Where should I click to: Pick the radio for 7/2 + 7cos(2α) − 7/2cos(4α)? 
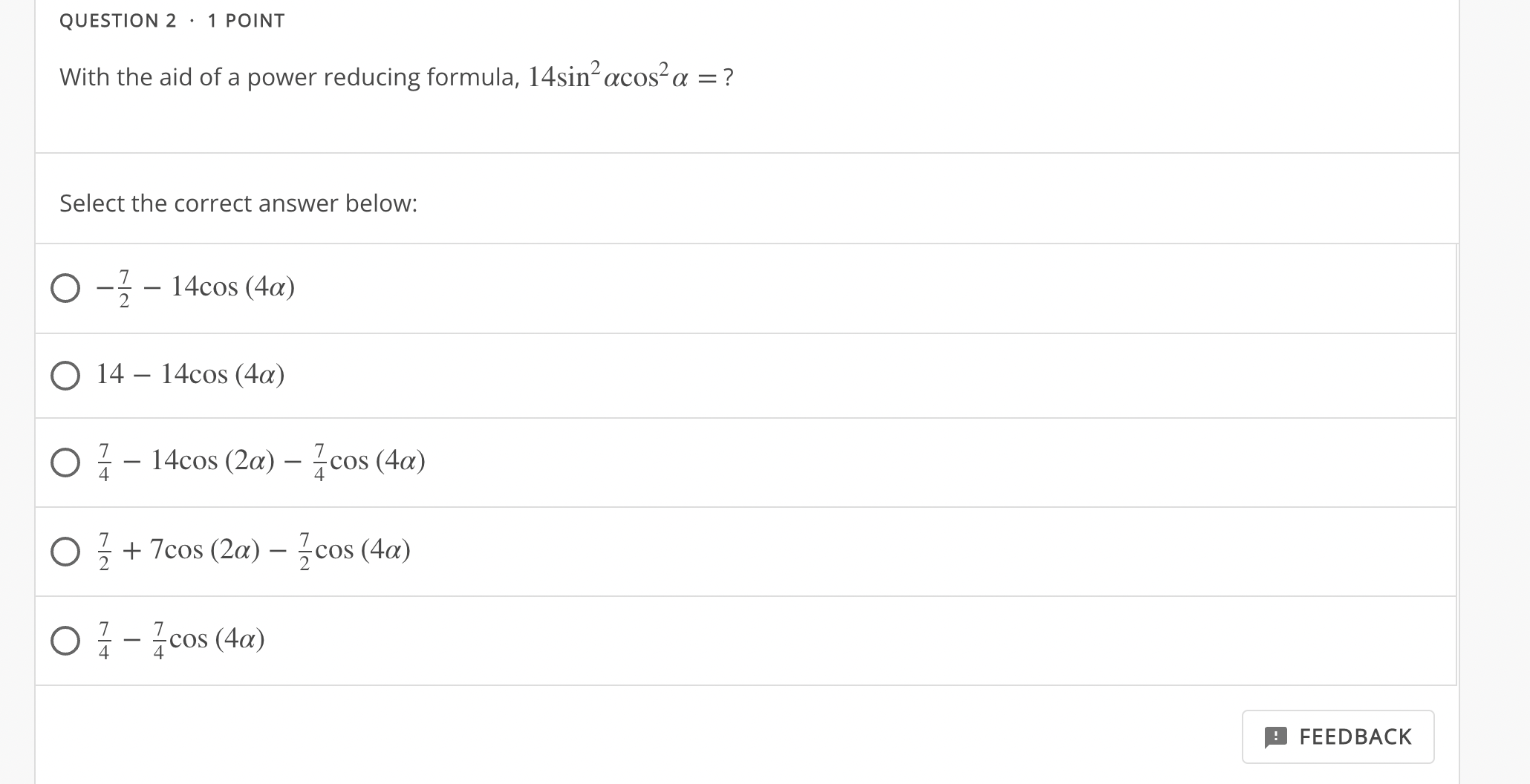pyautogui.click(x=65, y=552)
